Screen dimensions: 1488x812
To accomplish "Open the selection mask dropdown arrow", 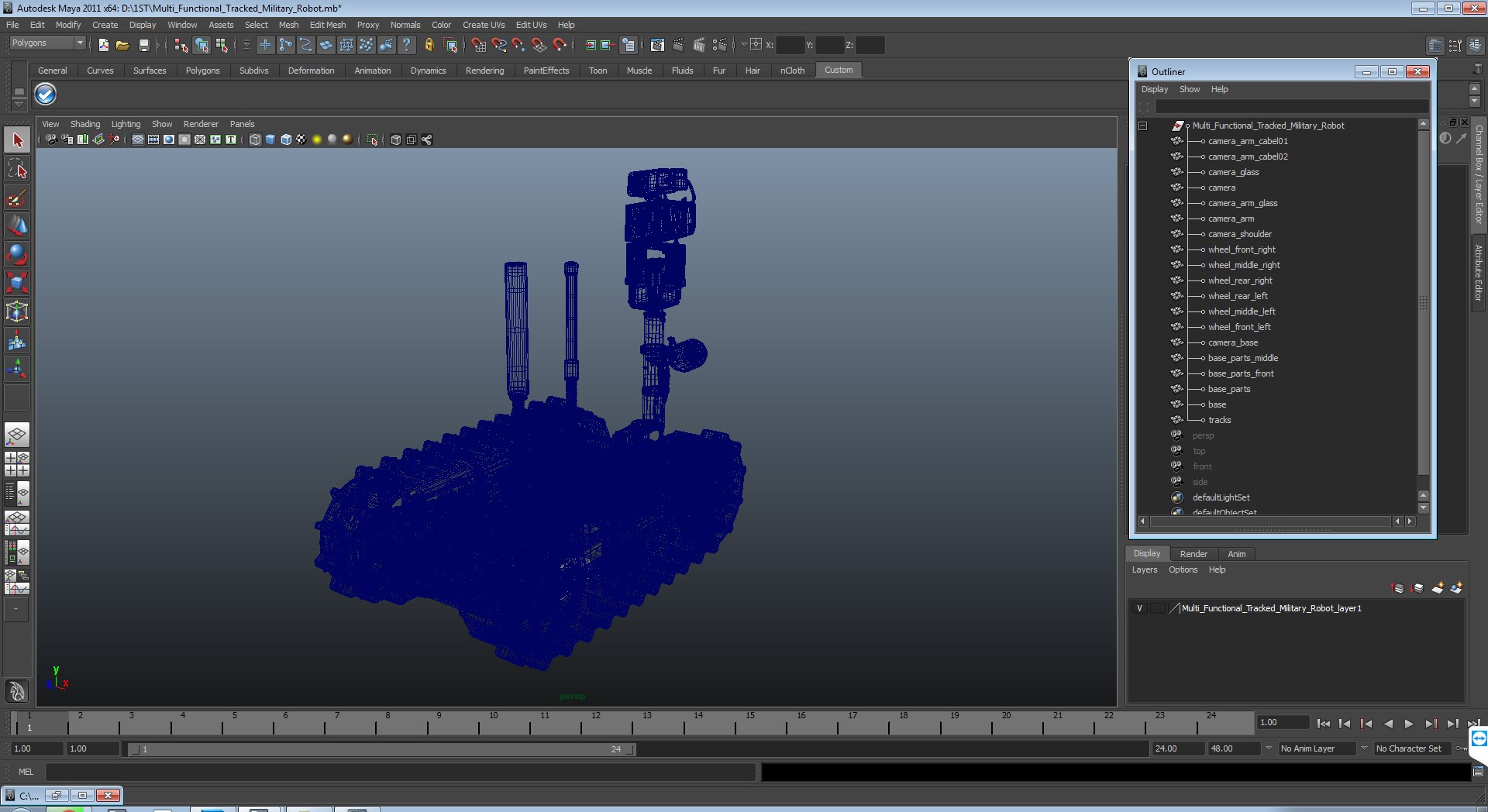I will 246,45.
